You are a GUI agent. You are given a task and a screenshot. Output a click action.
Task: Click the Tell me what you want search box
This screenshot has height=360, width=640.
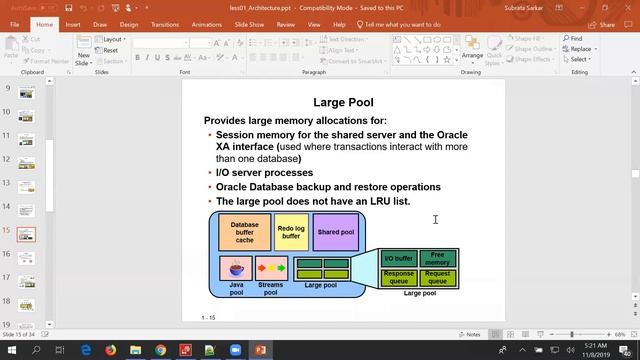[399, 24]
